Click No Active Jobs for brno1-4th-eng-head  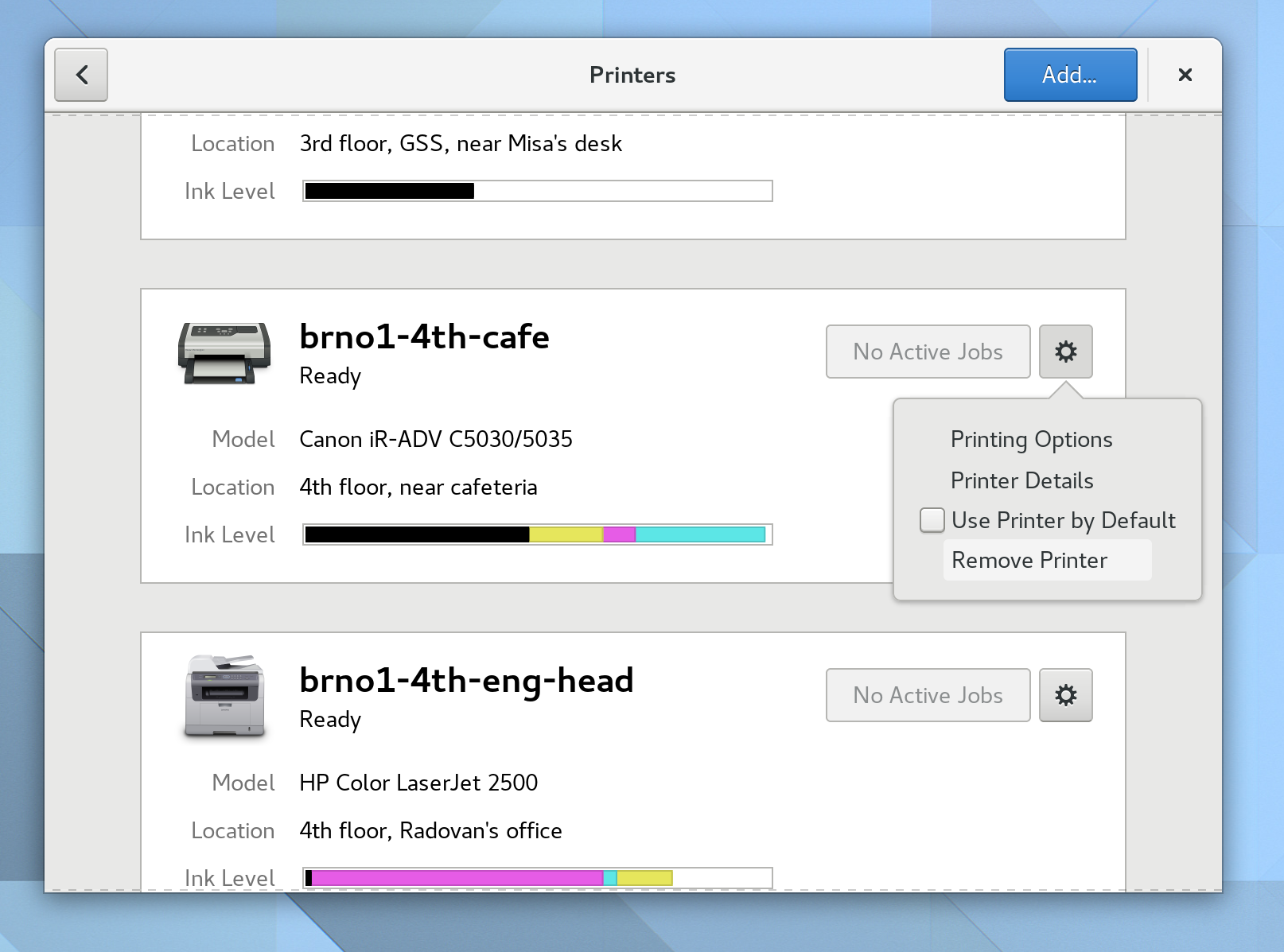pos(928,695)
